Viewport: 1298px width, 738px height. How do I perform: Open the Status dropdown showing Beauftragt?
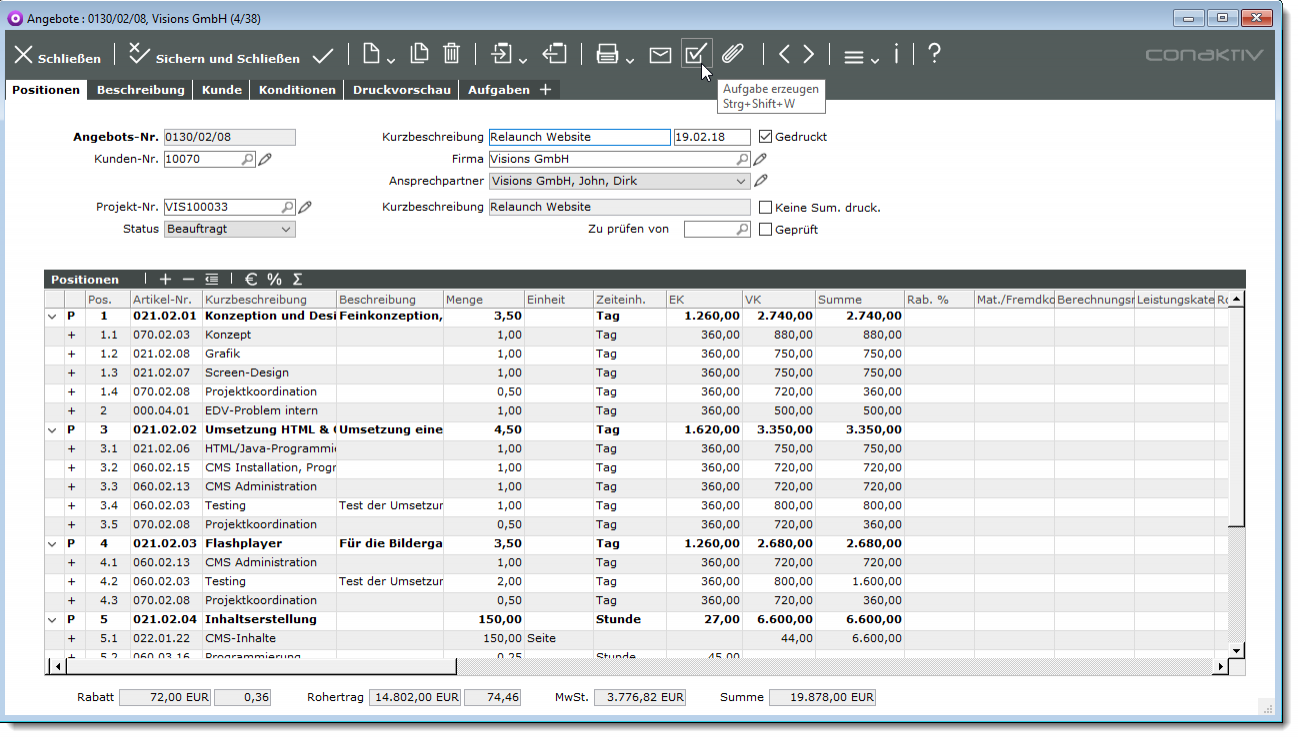click(x=230, y=229)
